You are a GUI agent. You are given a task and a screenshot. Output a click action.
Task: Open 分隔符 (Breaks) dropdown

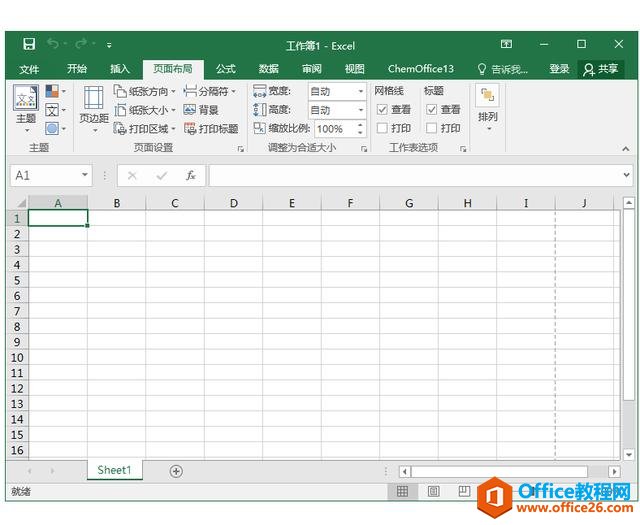coord(210,91)
